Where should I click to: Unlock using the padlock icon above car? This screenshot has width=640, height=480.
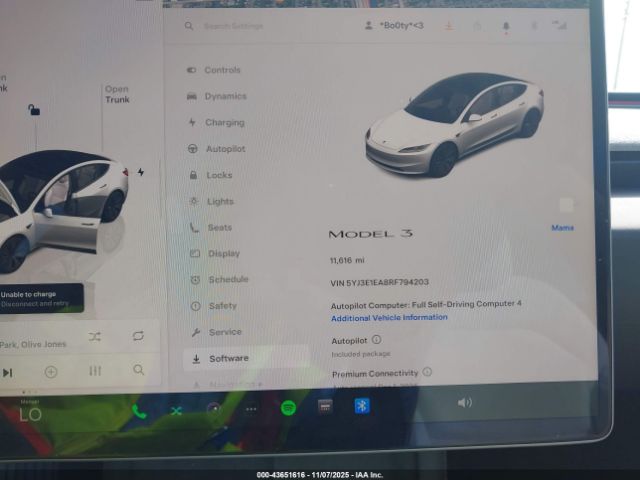[x=34, y=110]
